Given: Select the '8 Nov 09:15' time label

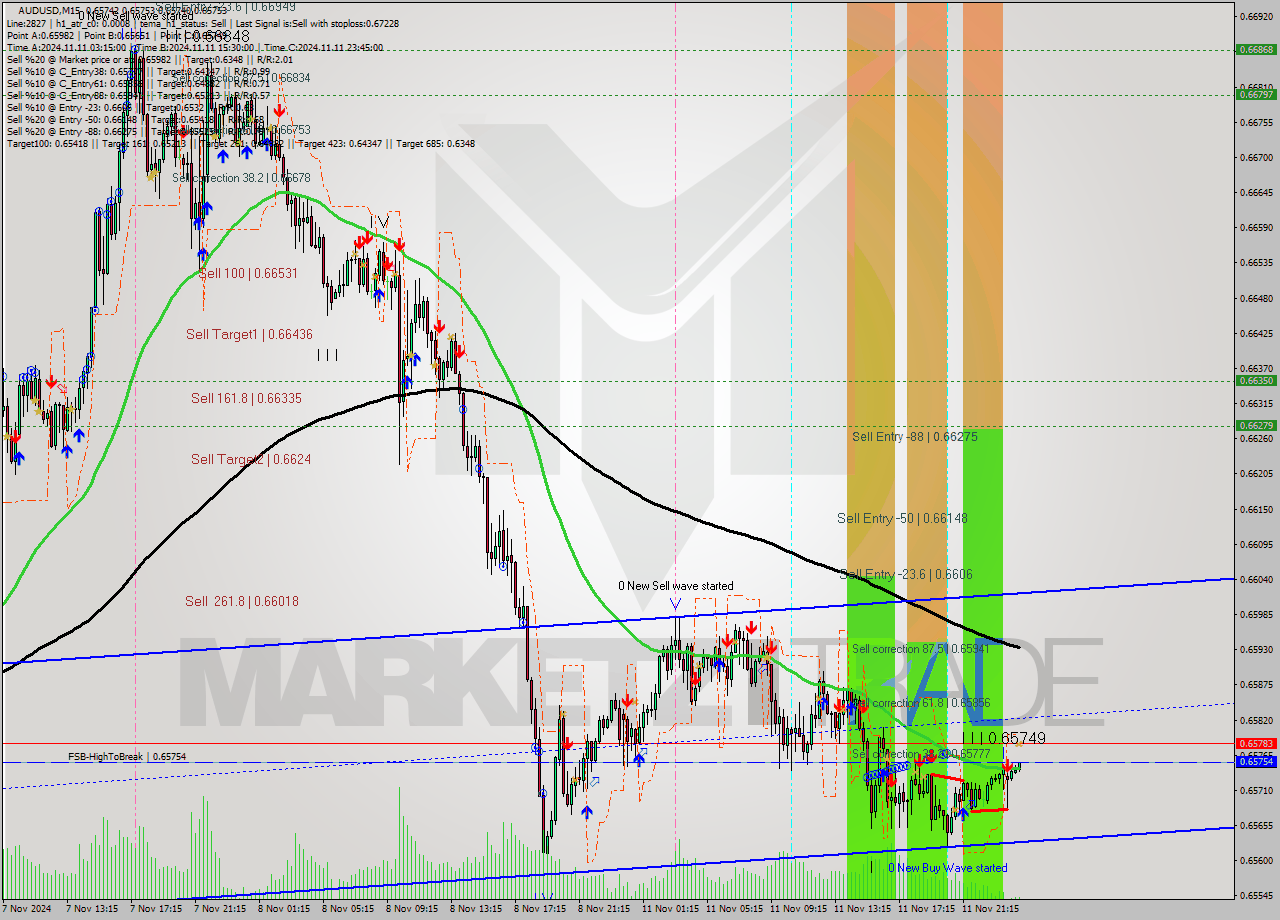Looking at the screenshot, I should pyautogui.click(x=413, y=909).
